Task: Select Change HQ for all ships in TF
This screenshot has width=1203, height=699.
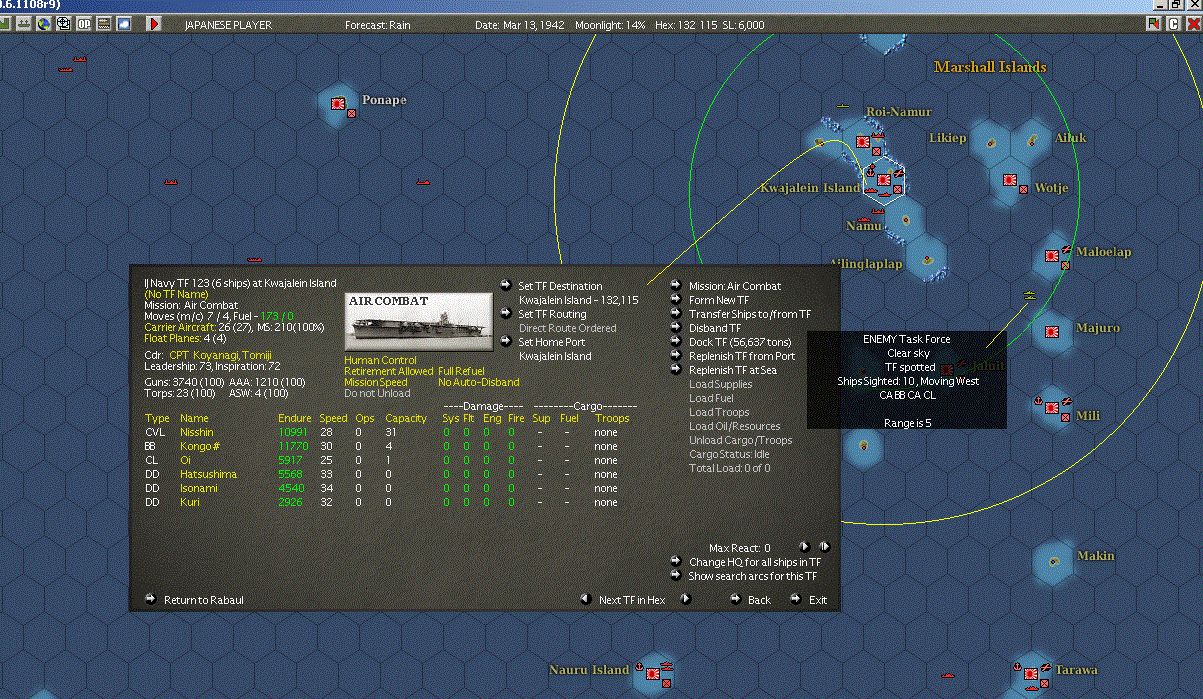Action: point(754,562)
